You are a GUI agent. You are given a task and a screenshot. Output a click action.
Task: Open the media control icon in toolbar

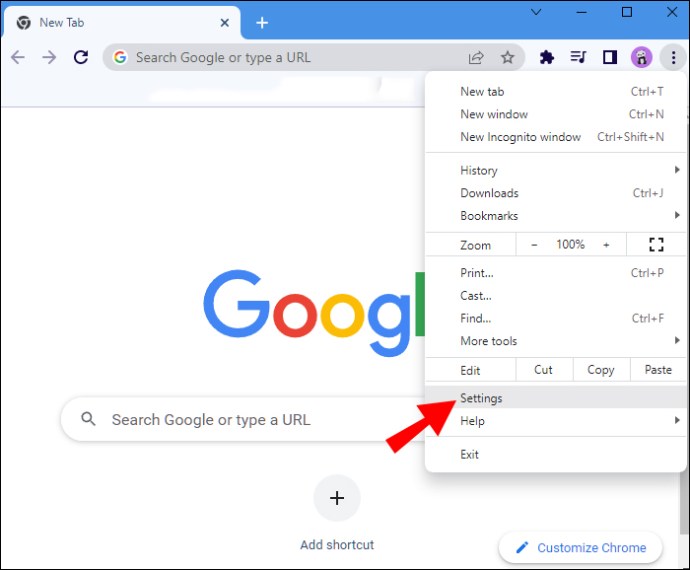pyautogui.click(x=578, y=57)
